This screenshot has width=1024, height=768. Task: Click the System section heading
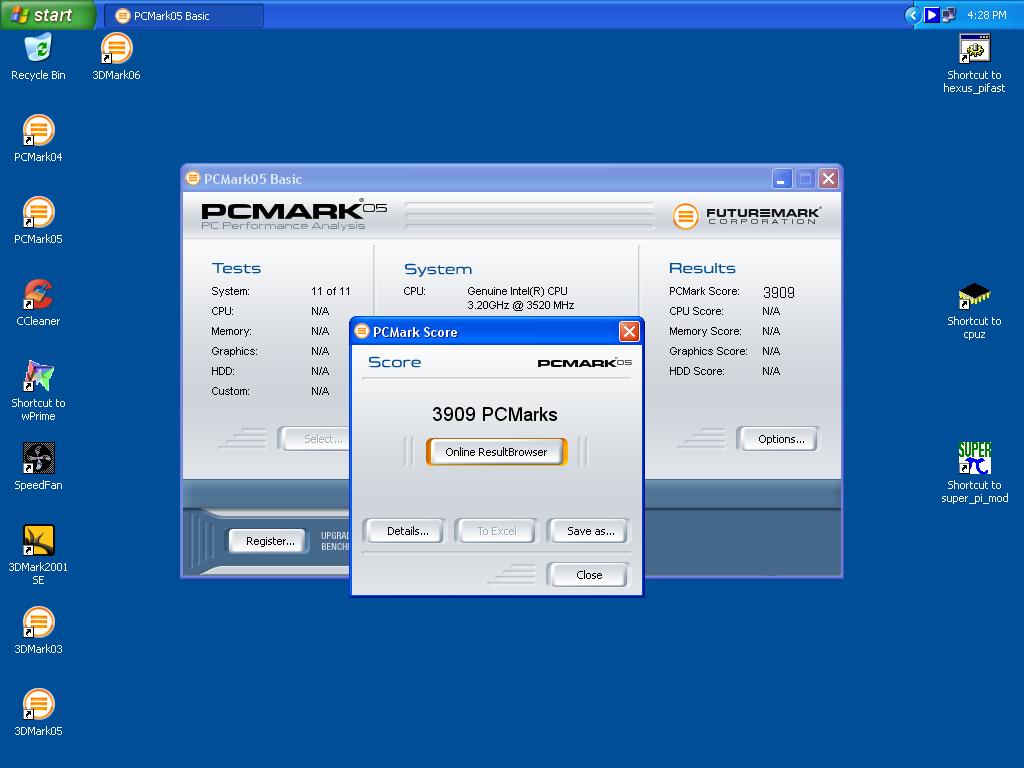(x=438, y=269)
